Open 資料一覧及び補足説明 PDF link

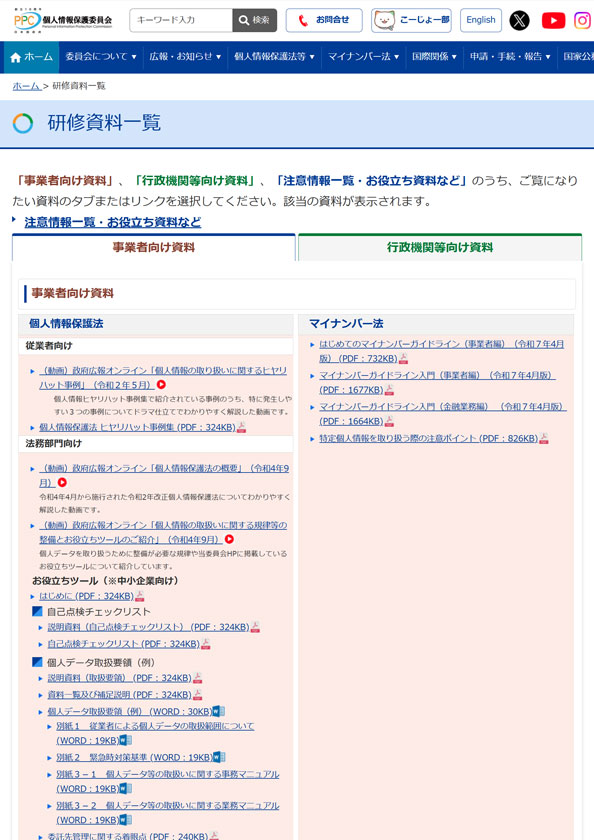pos(119,695)
